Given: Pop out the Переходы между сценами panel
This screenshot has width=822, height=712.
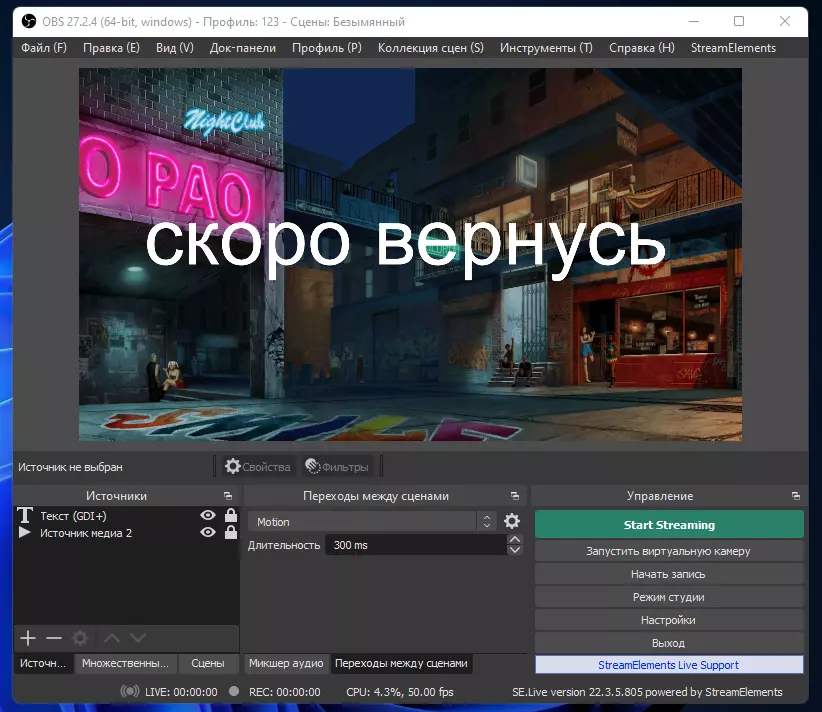Looking at the screenshot, I should [515, 496].
